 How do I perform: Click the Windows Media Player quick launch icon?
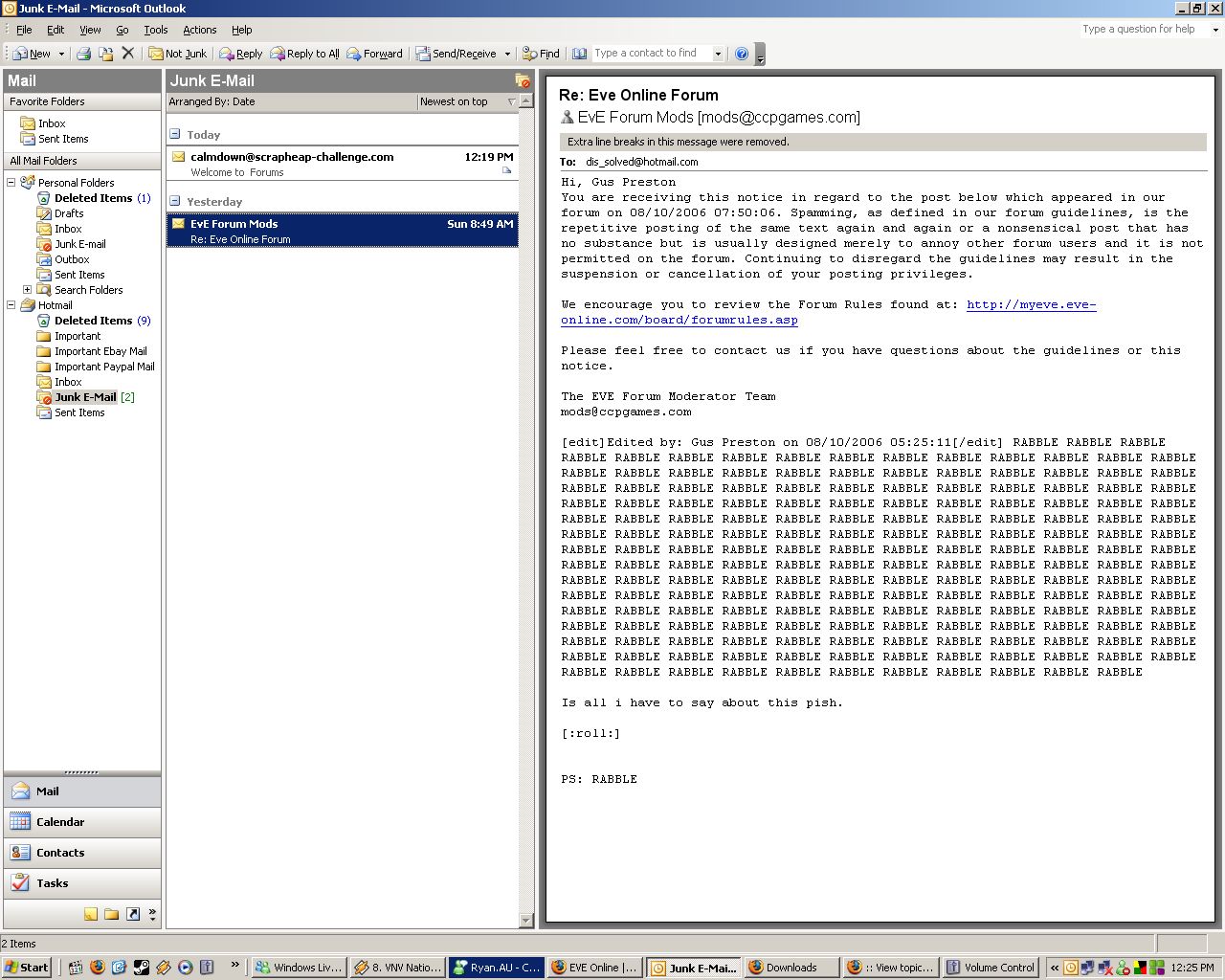[186, 968]
